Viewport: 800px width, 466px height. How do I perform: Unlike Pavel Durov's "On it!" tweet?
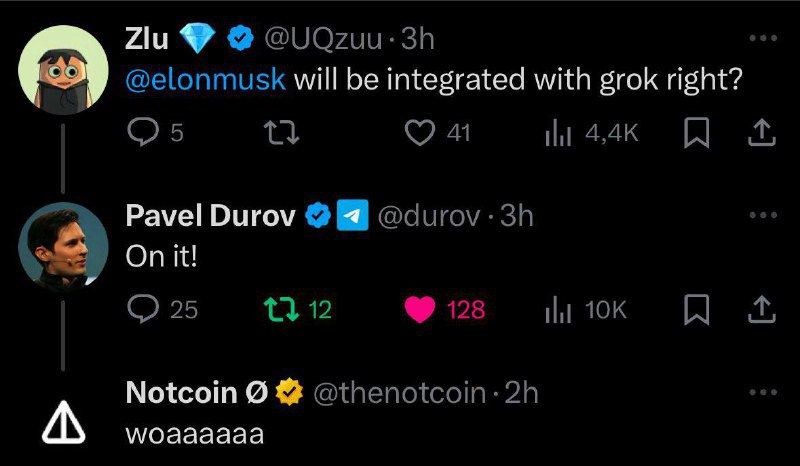point(417,310)
